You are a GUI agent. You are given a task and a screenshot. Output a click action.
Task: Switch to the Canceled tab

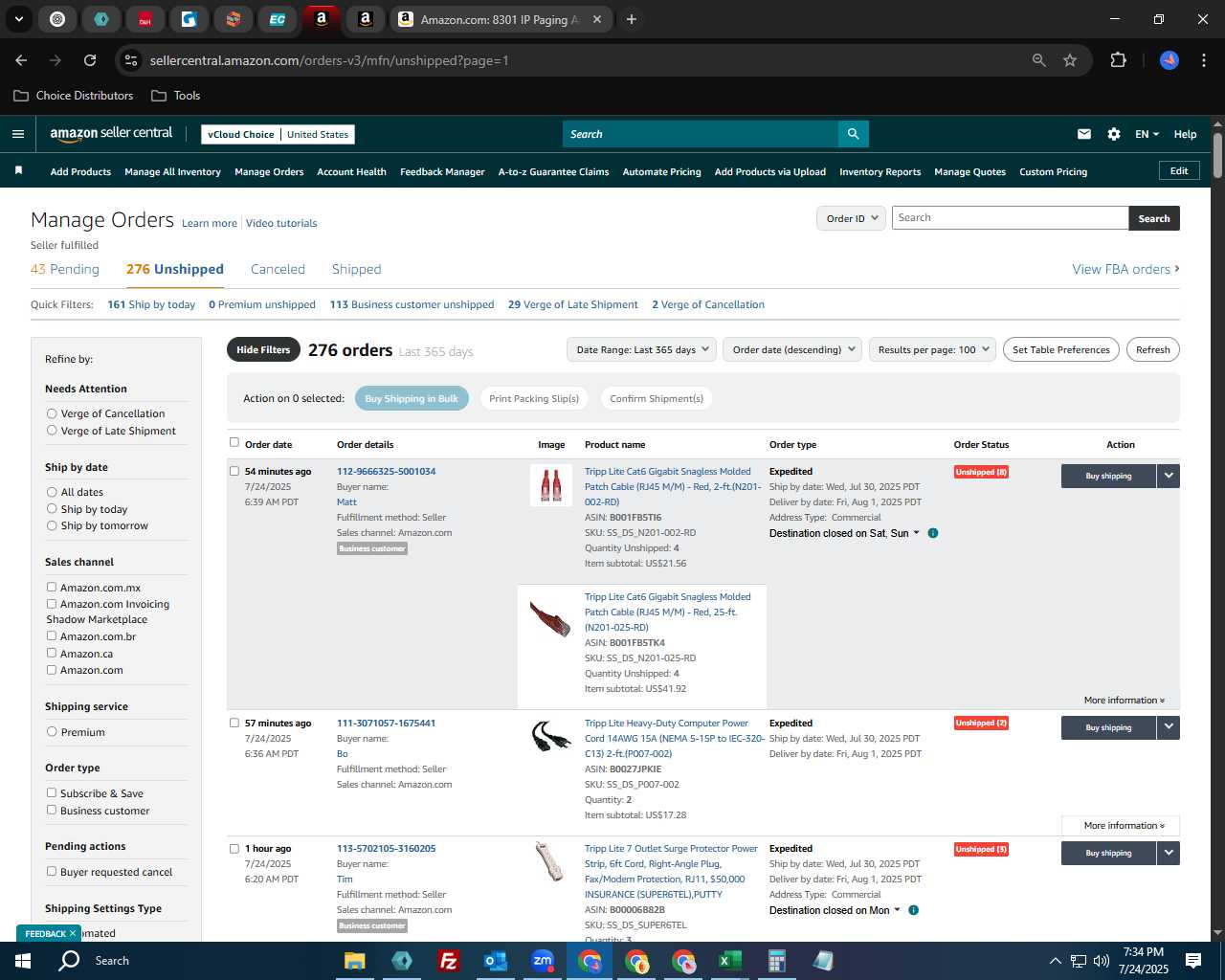tap(278, 269)
